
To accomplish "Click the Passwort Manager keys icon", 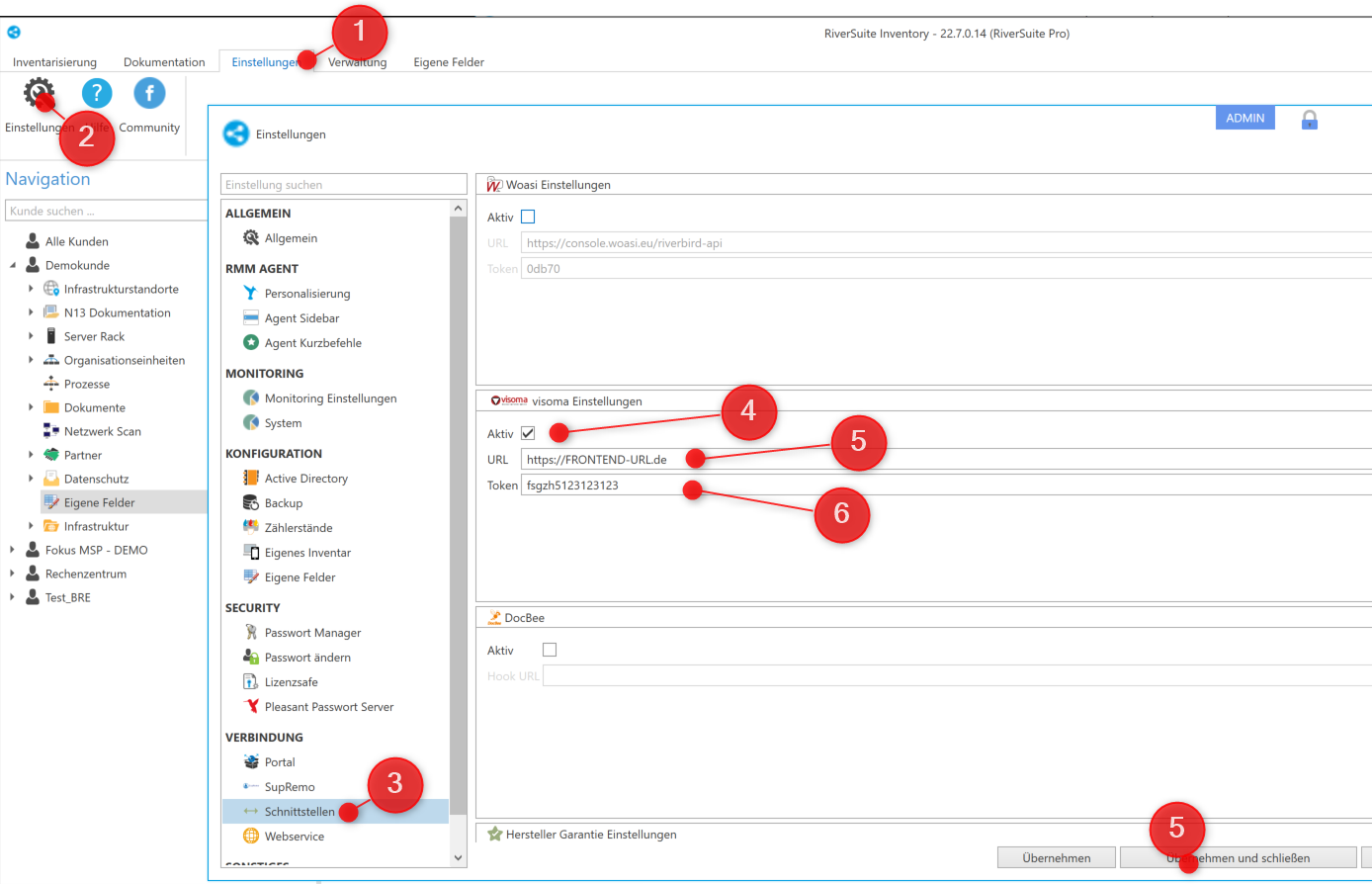I will click(251, 633).
